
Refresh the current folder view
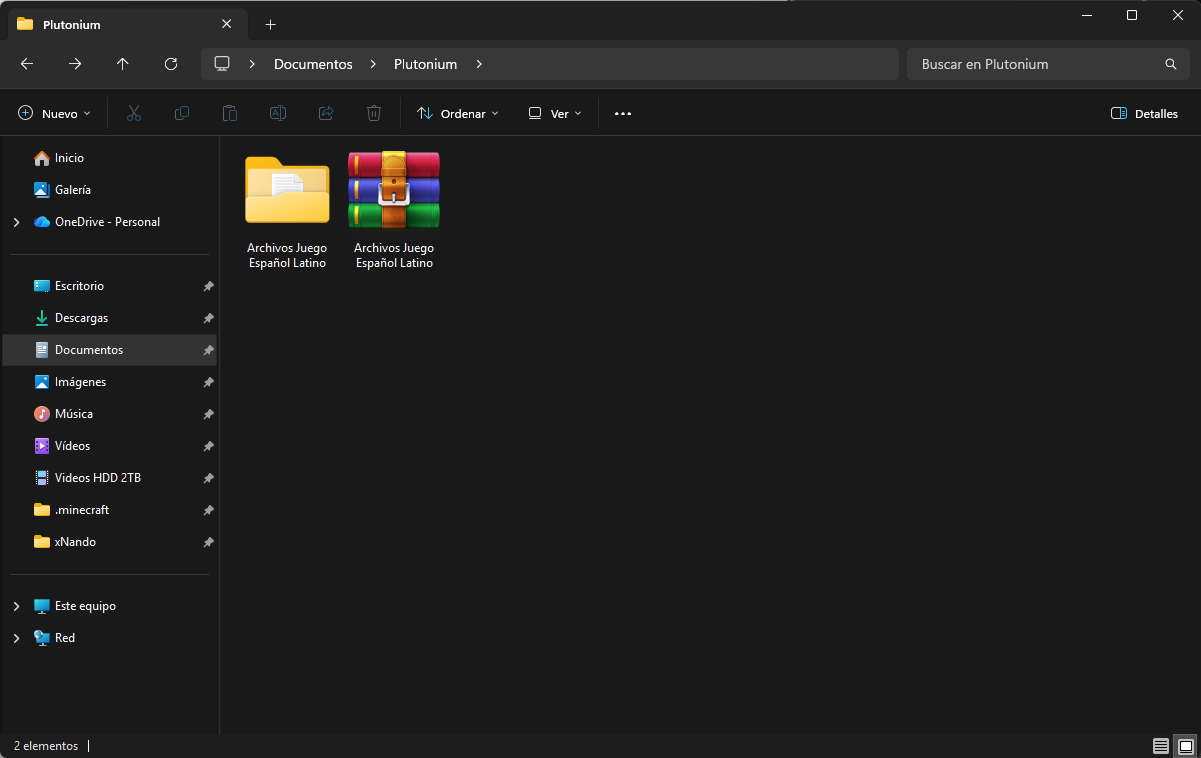click(171, 64)
